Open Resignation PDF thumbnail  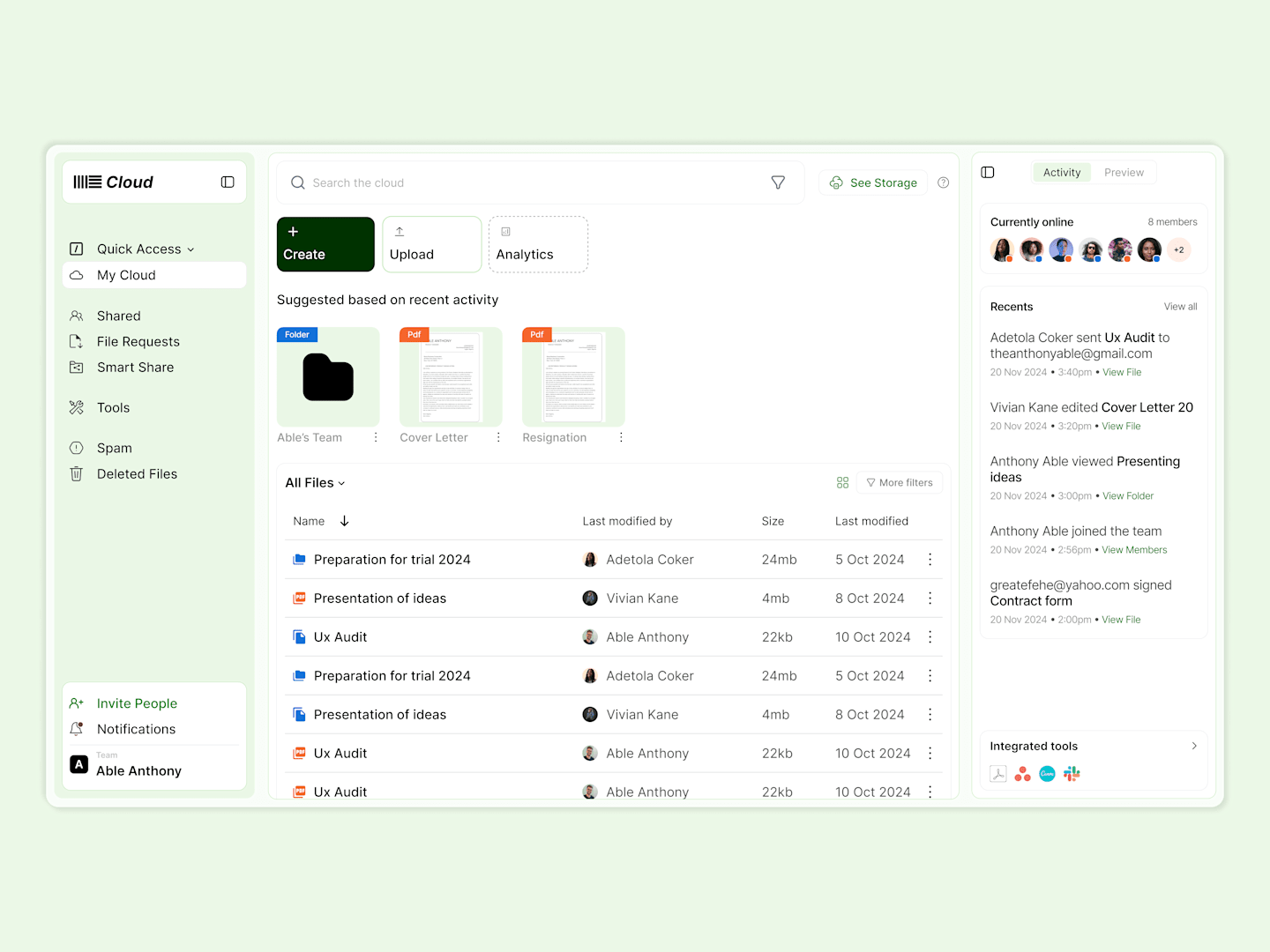point(573,377)
